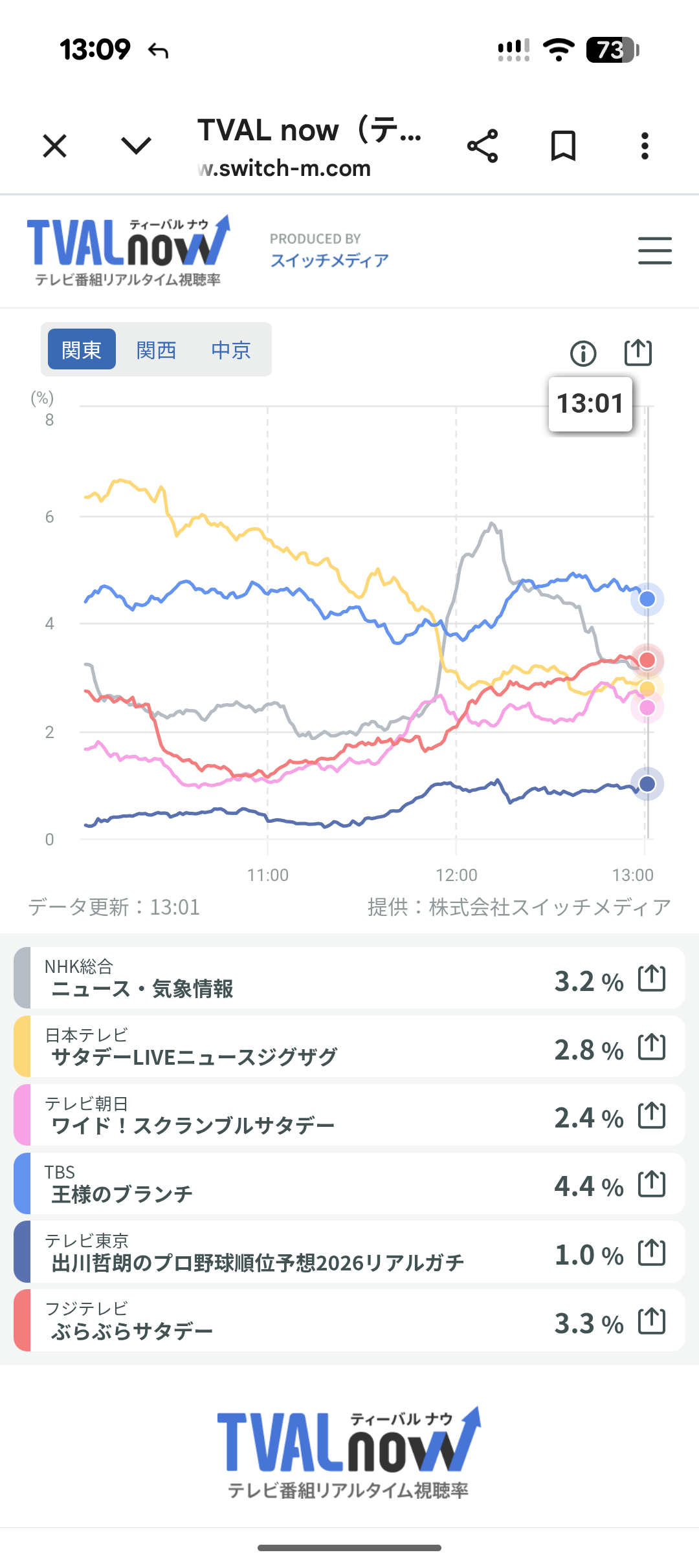The width and height of the screenshot is (699, 1568).
Task: Switch to the 中京 region tab
Action: tap(230, 349)
